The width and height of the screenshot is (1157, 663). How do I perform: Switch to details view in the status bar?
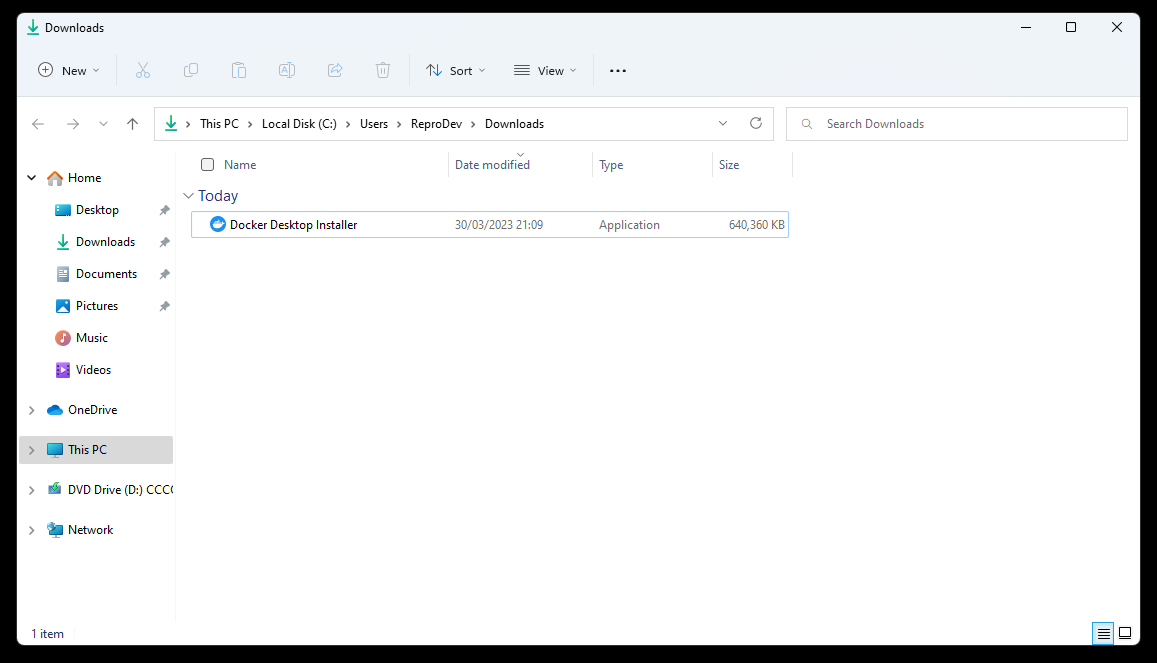[1102, 633]
